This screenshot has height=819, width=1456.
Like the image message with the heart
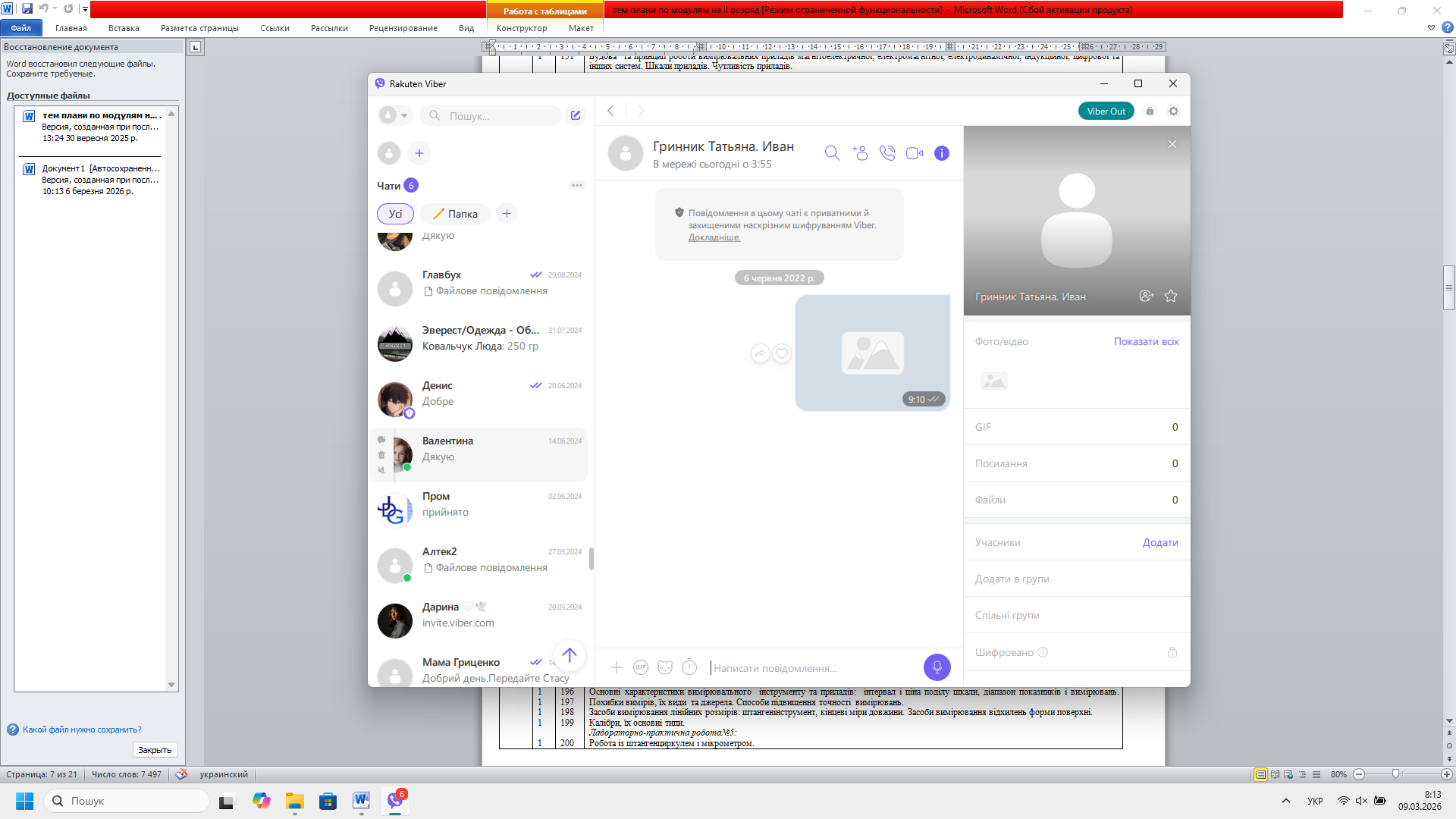[x=782, y=353]
